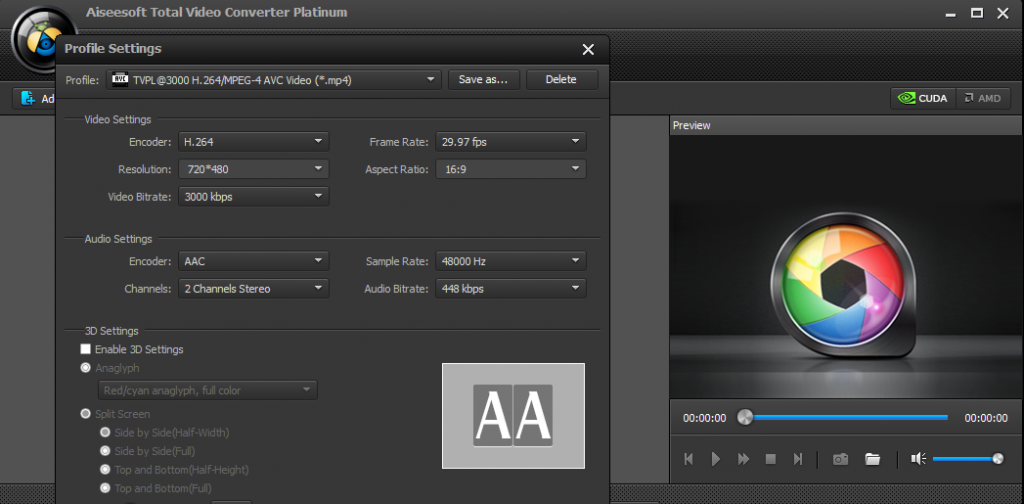Mute the preview speaker icon
The width and height of the screenshot is (1024, 504).
[918, 459]
